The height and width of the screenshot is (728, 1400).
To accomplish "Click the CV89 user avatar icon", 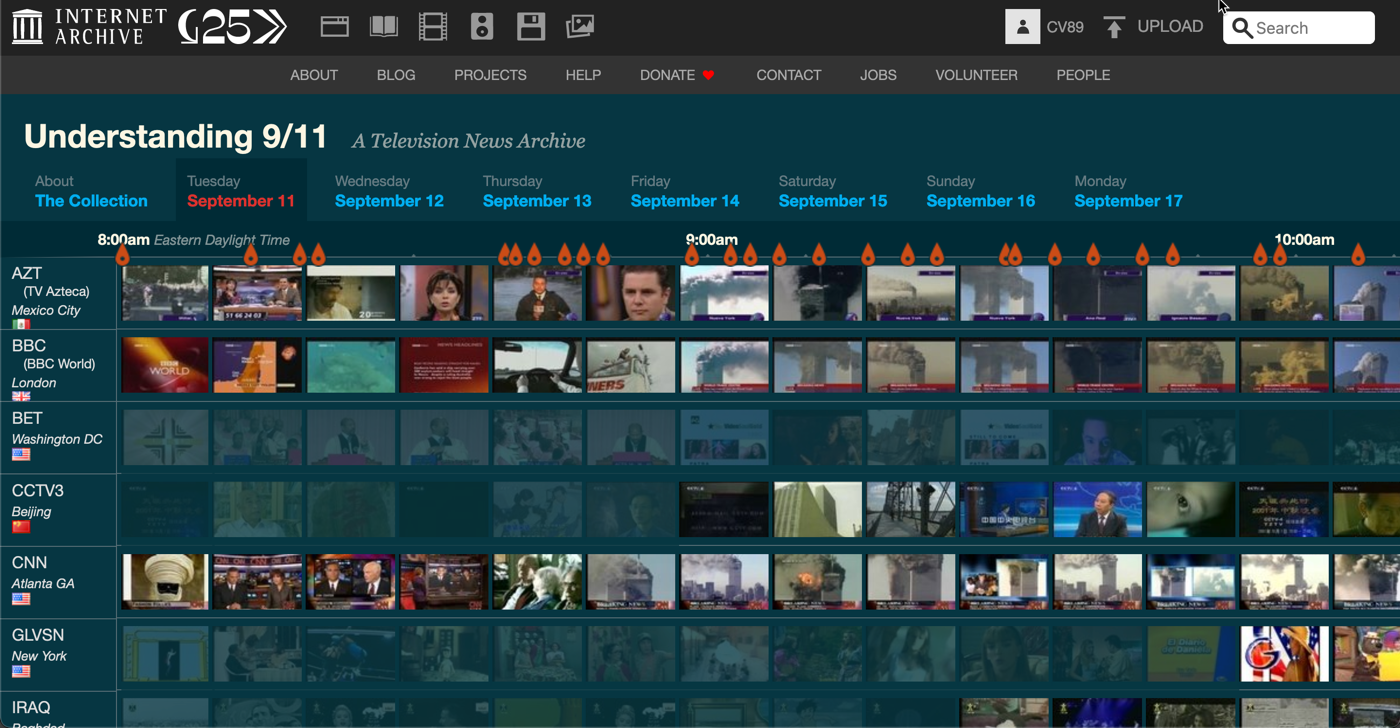I will 1022,27.
